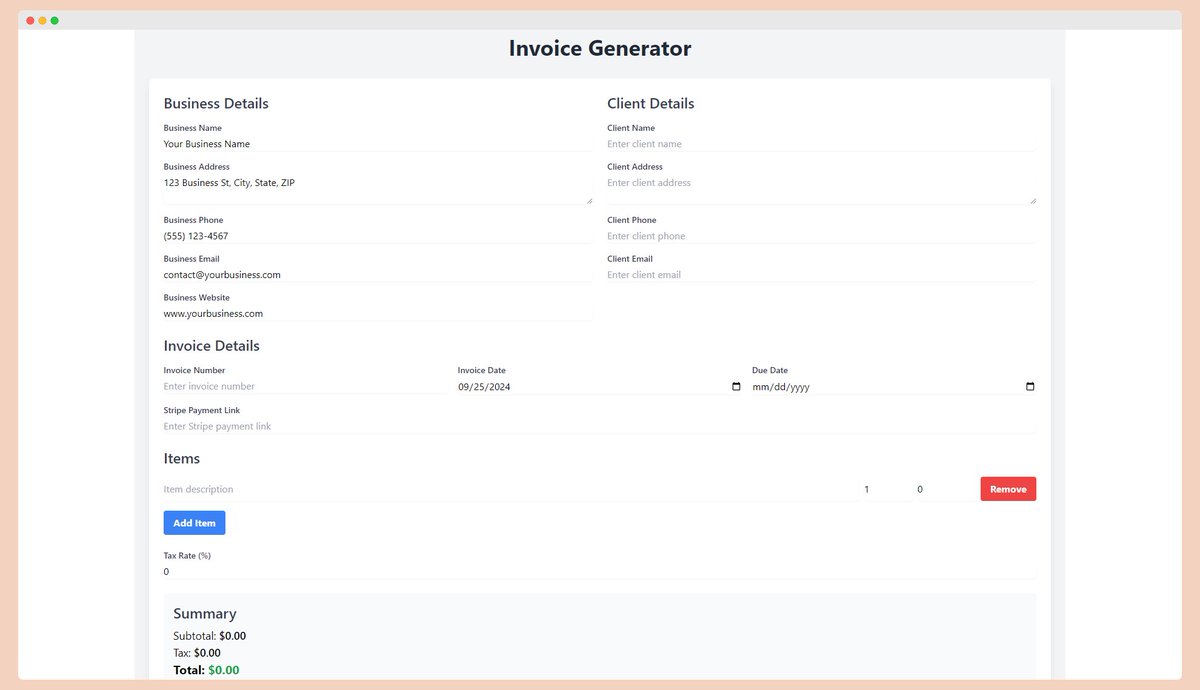The width and height of the screenshot is (1200, 690).
Task: Open the Due Date calendar picker icon
Action: click(1031, 387)
